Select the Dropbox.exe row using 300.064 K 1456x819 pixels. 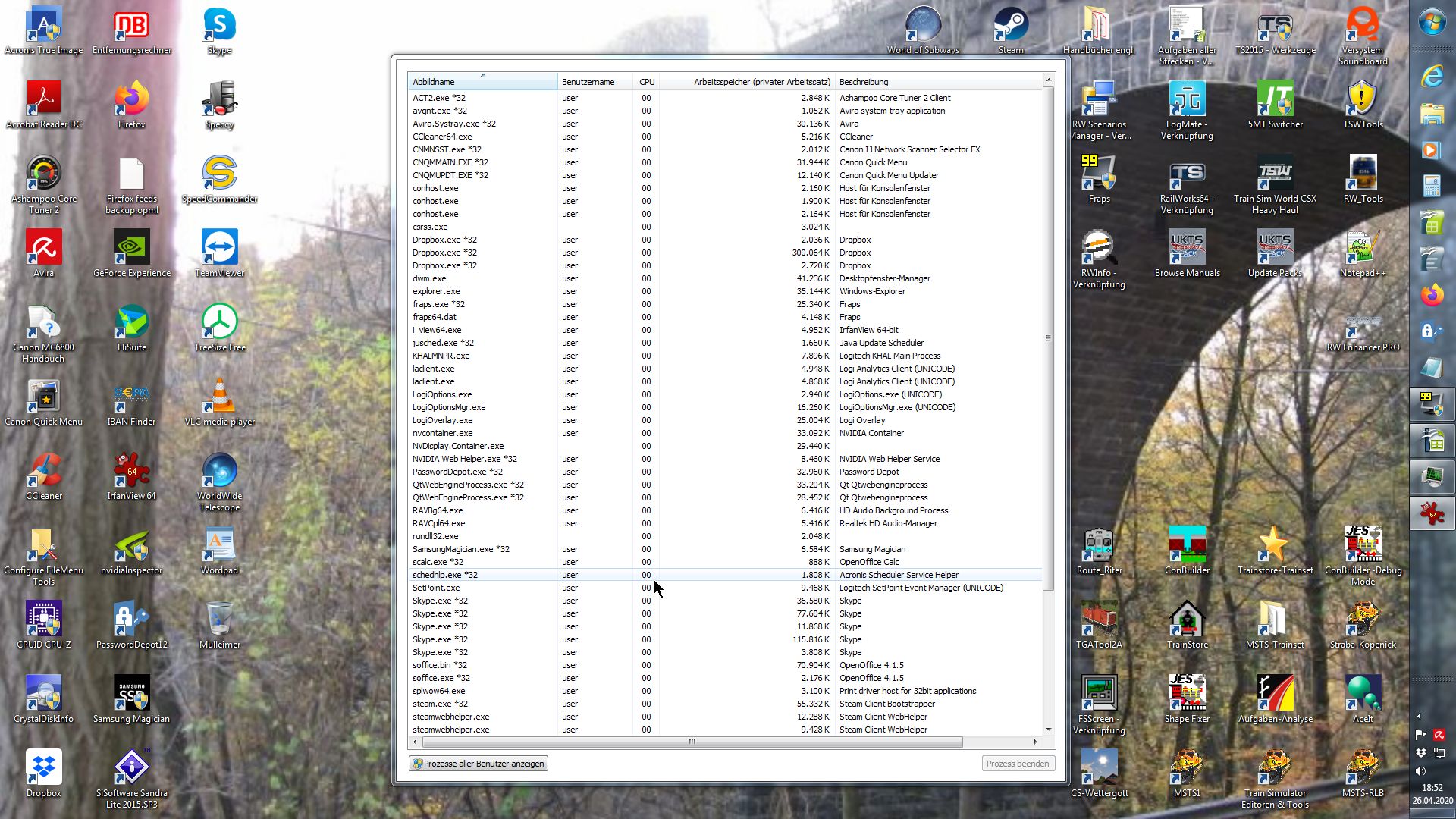(x=444, y=253)
